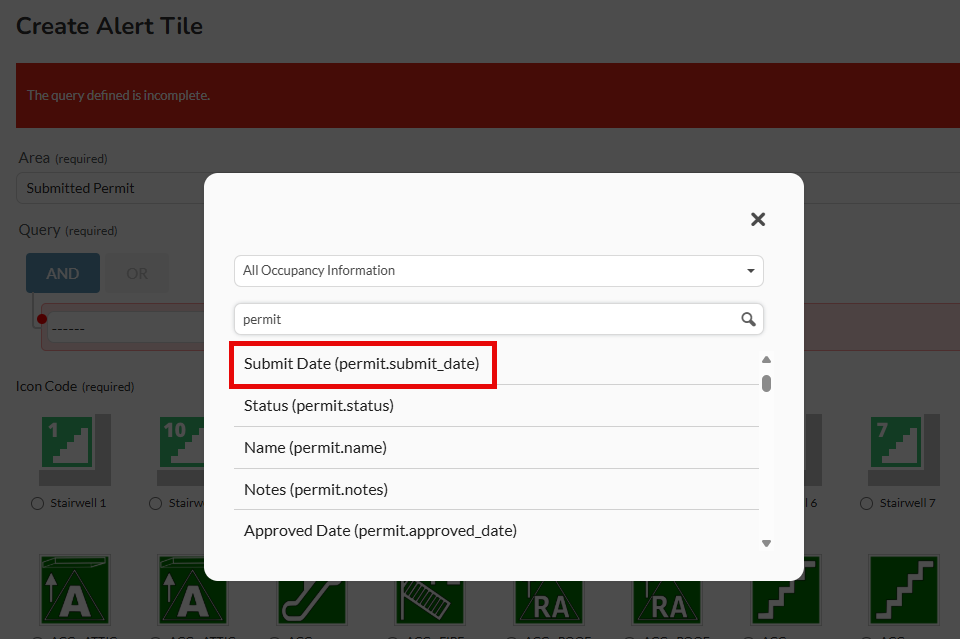The height and width of the screenshot is (639, 960).
Task: Close the field picker dialog with X
Action: (757, 219)
